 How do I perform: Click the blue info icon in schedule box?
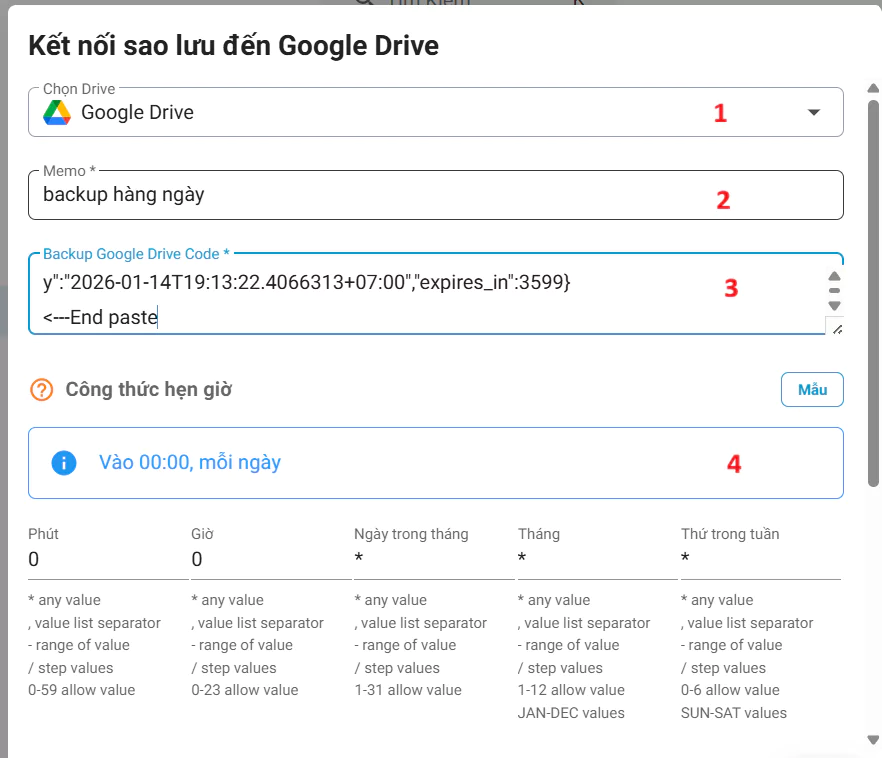coord(64,463)
